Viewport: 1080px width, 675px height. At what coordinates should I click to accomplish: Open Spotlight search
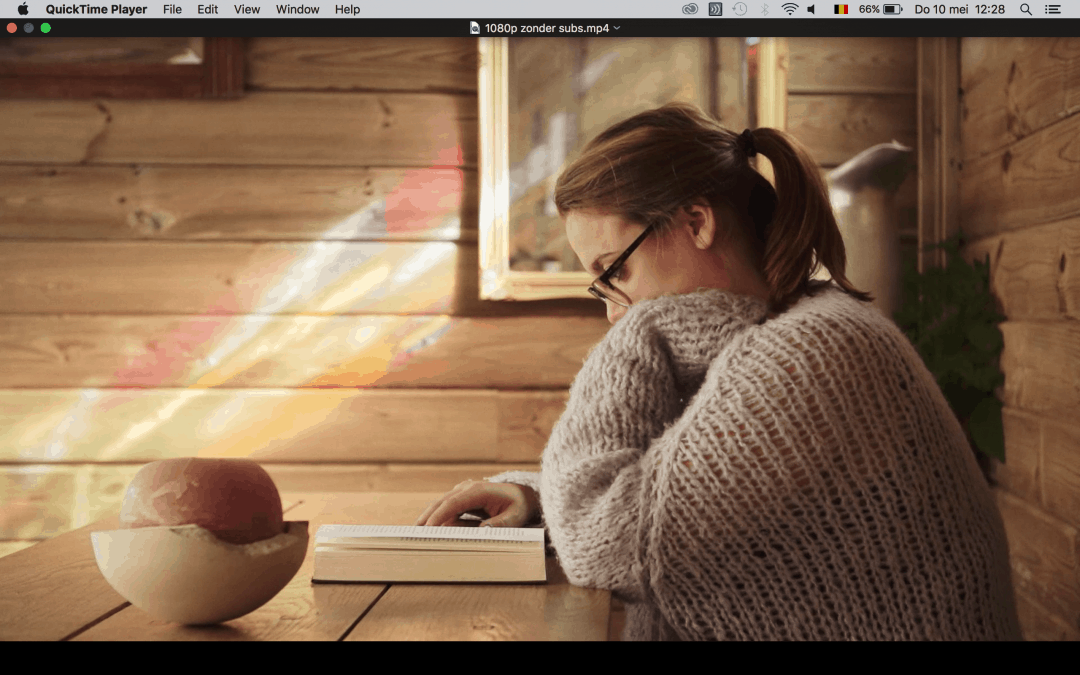(x=1026, y=9)
